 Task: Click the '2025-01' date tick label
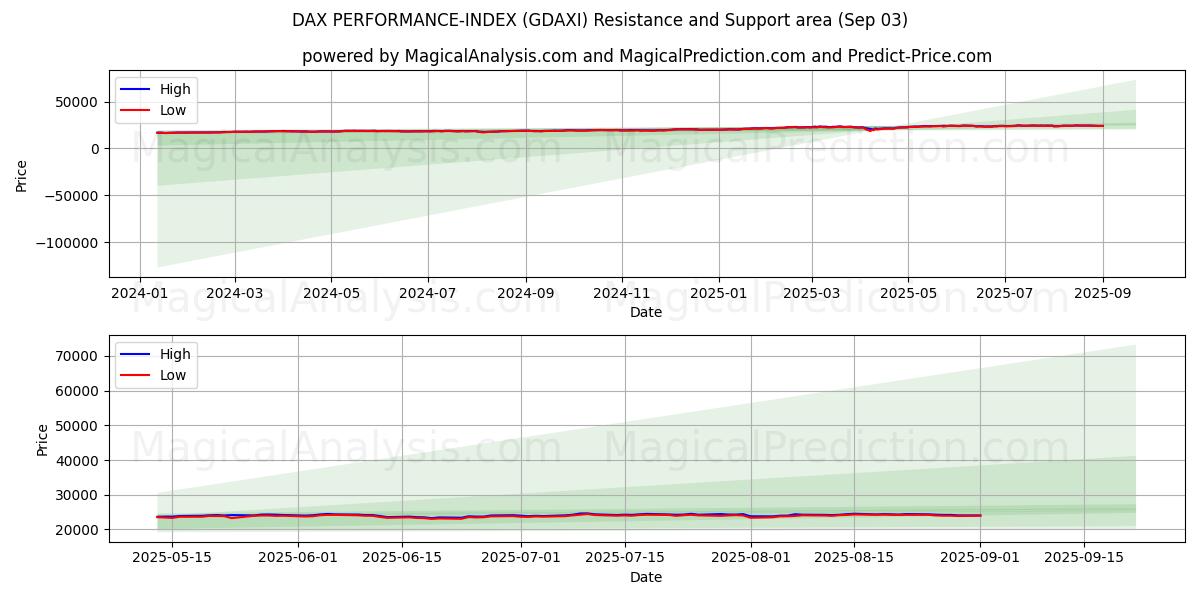click(x=719, y=294)
